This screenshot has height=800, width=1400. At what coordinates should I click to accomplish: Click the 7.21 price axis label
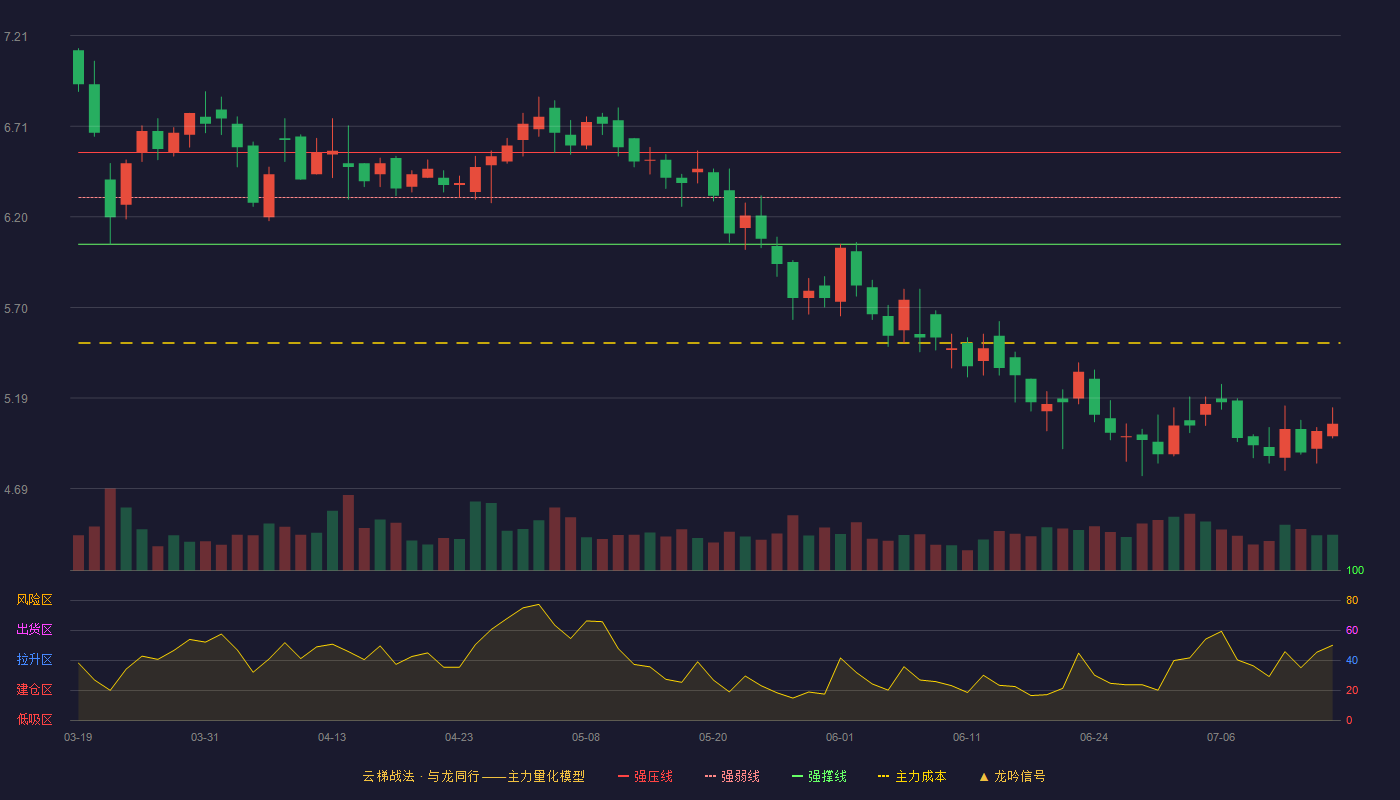coord(16,37)
